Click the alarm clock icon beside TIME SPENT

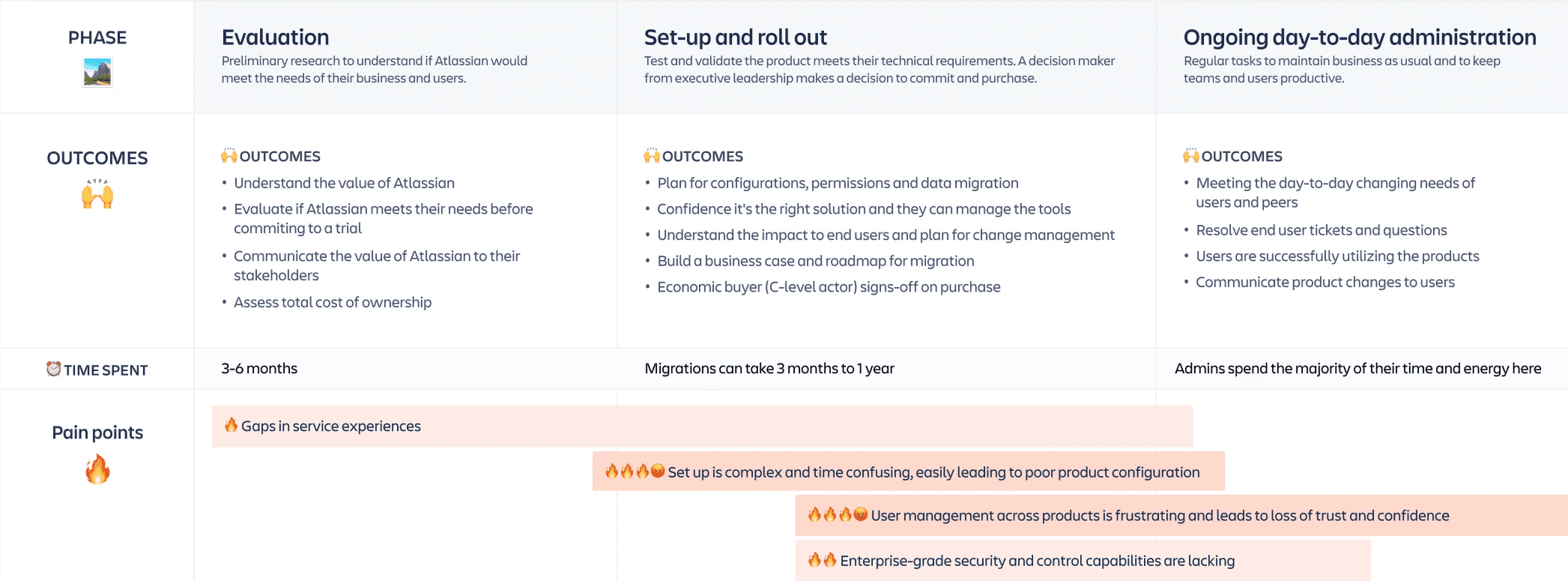54,369
